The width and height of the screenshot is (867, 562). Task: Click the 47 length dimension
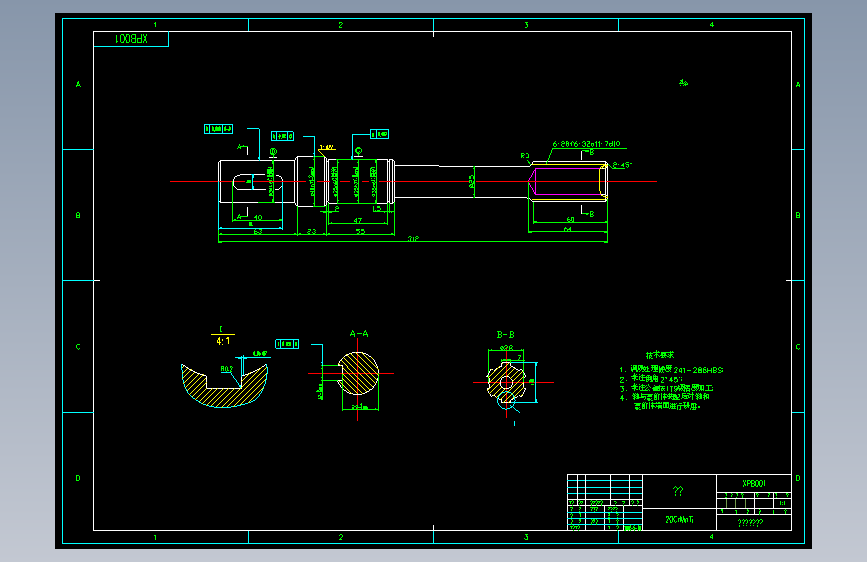point(358,220)
